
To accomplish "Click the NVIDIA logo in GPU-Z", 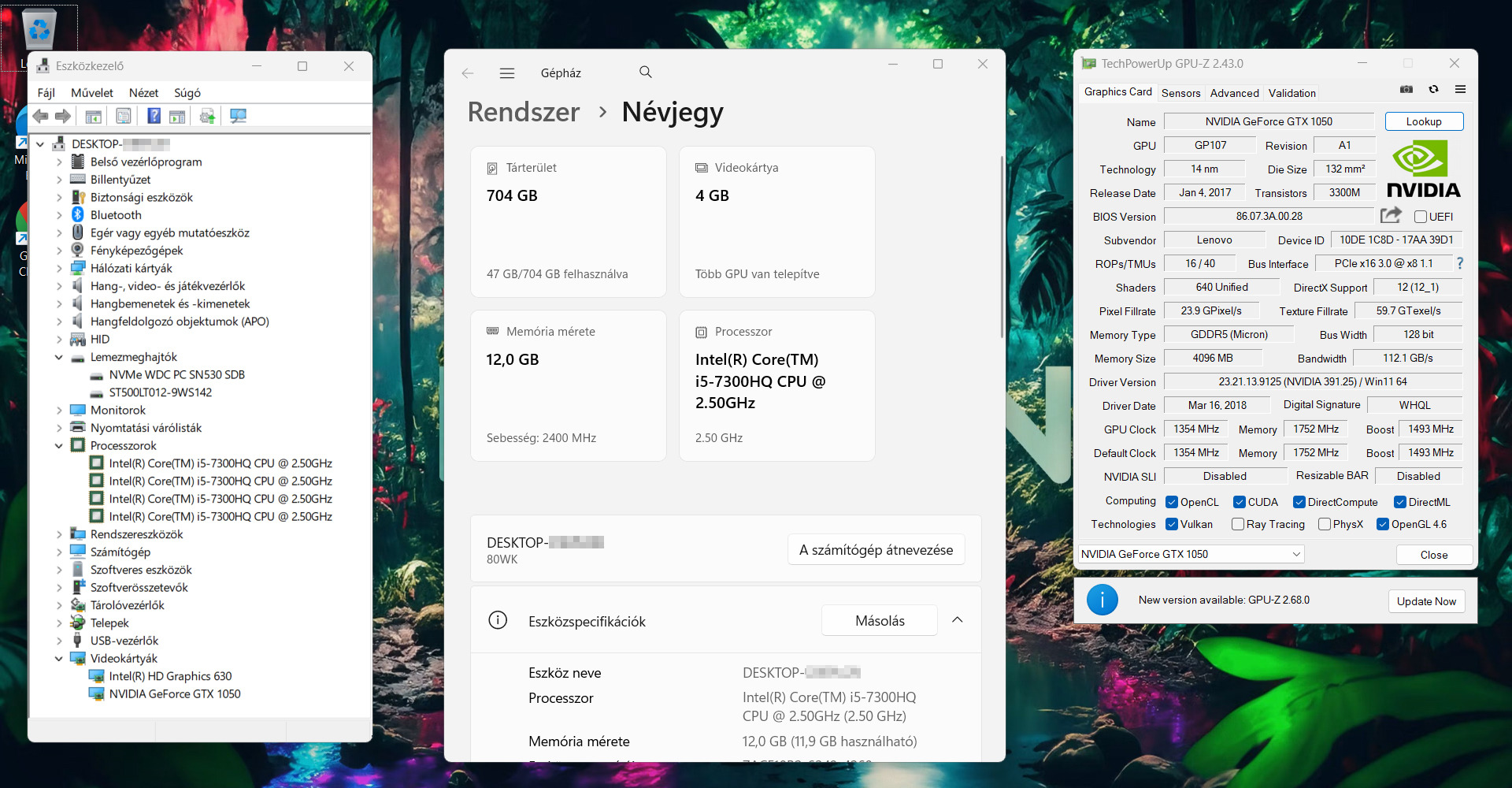I will pyautogui.click(x=1423, y=169).
